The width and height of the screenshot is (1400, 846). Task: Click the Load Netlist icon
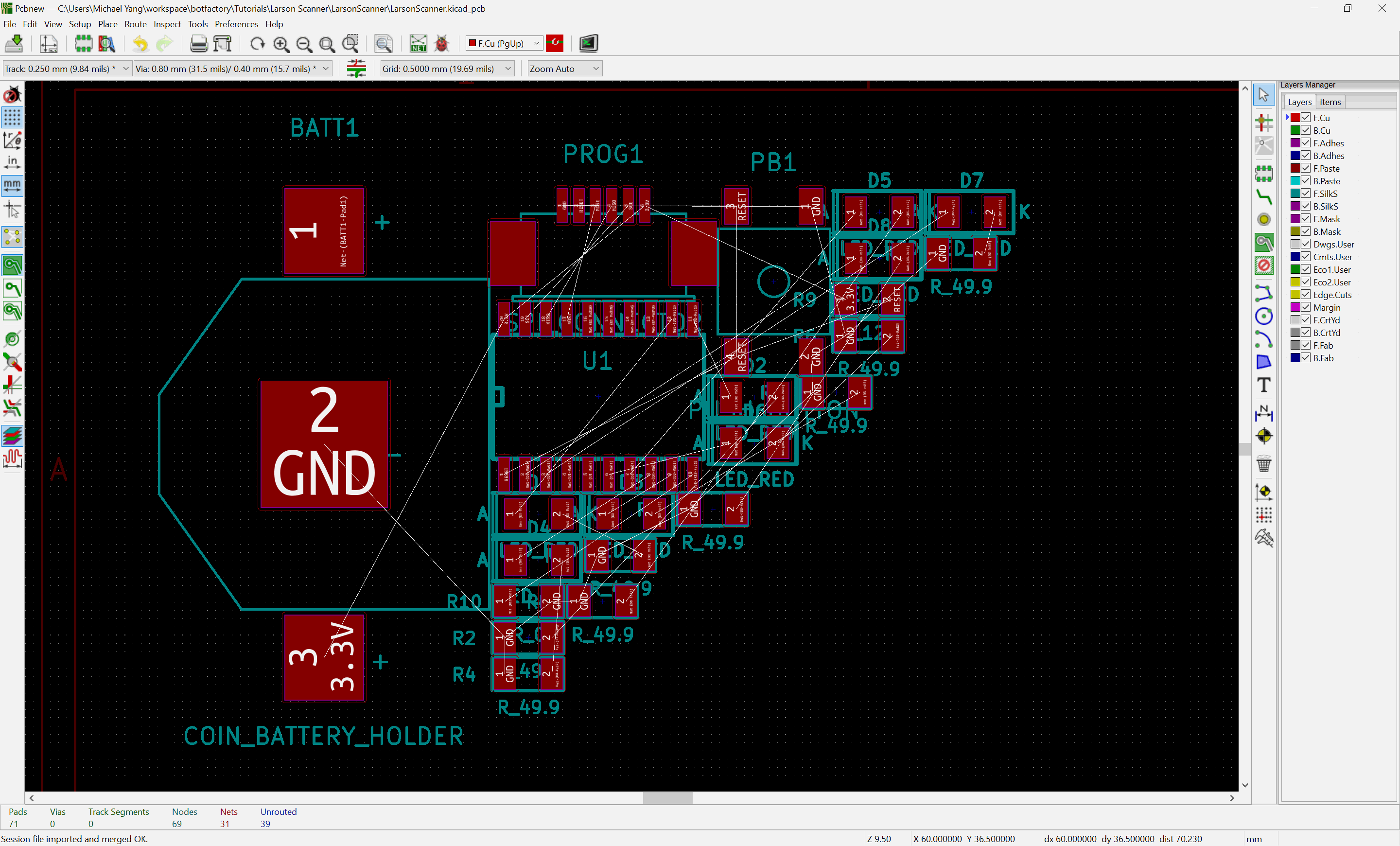418,44
